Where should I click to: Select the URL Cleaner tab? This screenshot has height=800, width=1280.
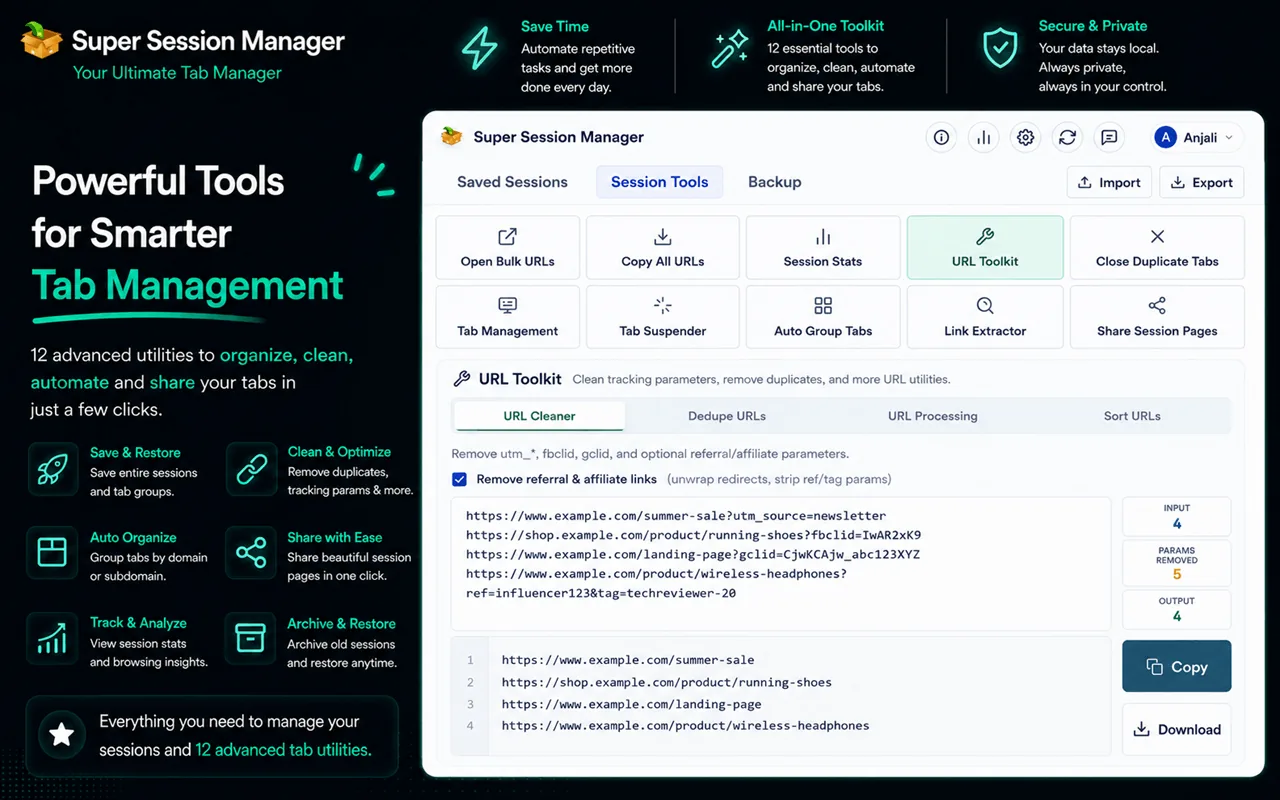pos(540,416)
